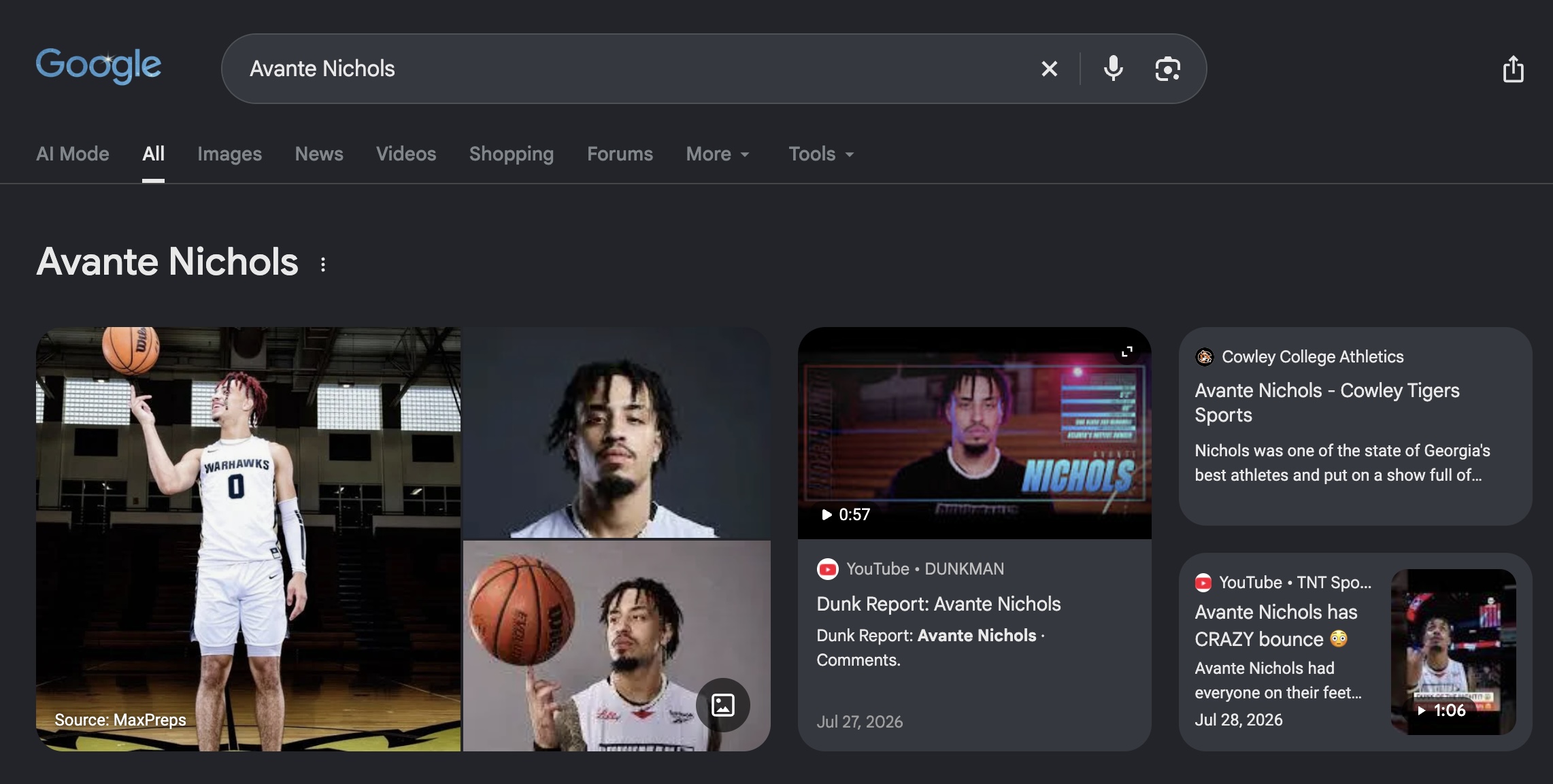This screenshot has height=784, width=1553.
Task: Open Avante Nichols - Cowley Tigers Sports link
Action: pos(1327,403)
